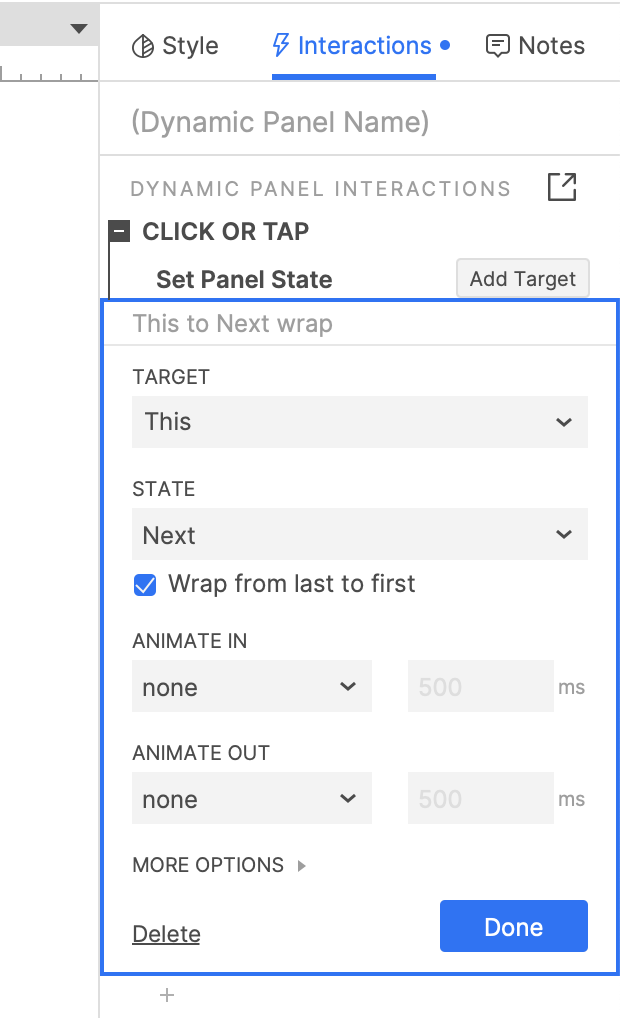
Task: Click the Add Target button
Action: (x=523, y=279)
